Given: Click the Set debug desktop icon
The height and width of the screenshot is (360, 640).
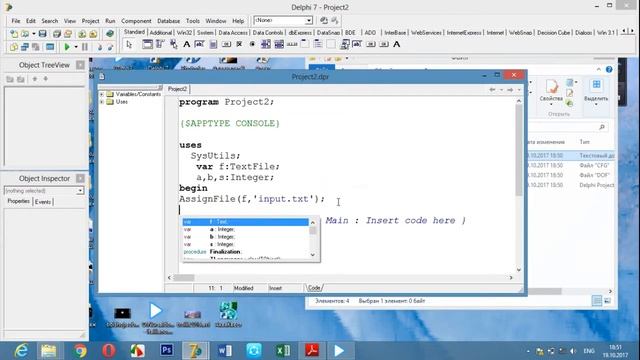Looking at the screenshot, I should (335, 20).
